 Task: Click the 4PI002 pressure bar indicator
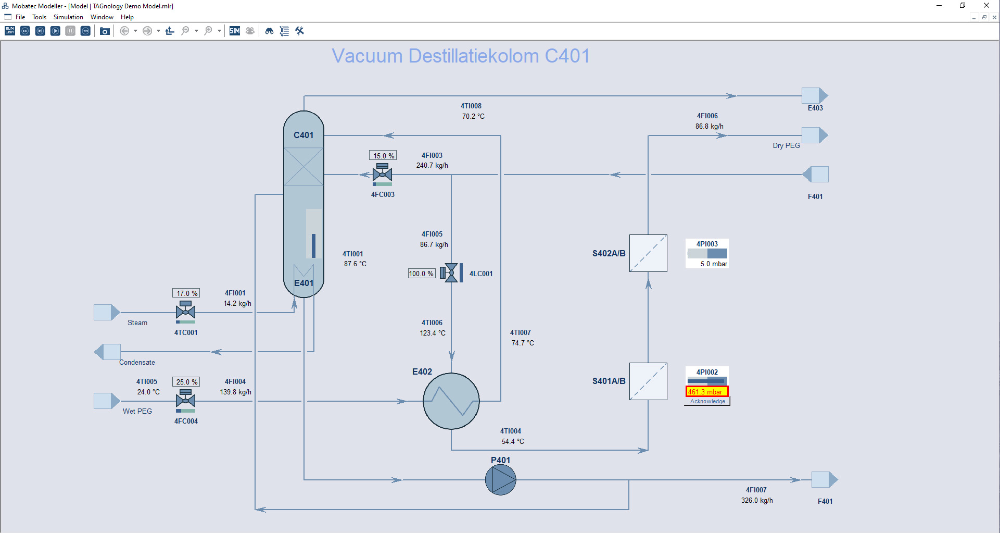(x=707, y=381)
